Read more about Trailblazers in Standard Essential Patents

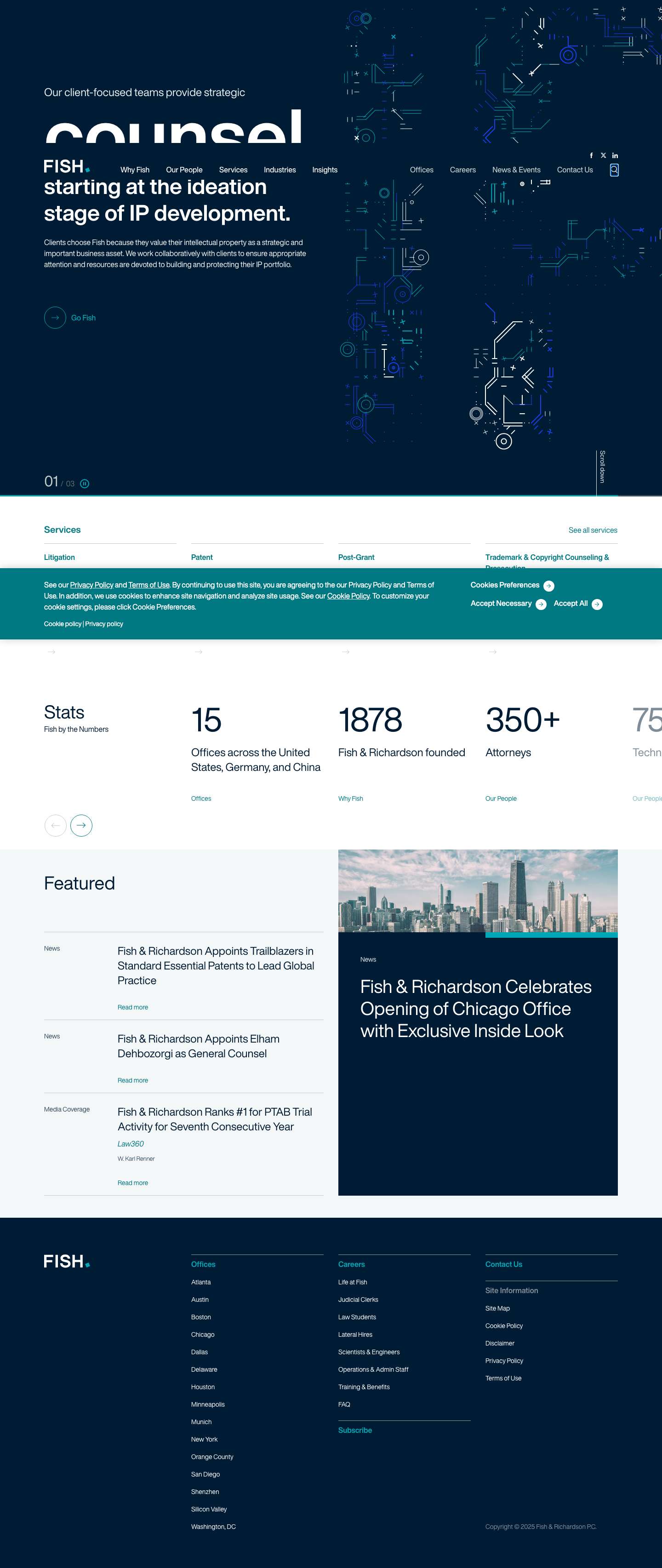point(133,1007)
